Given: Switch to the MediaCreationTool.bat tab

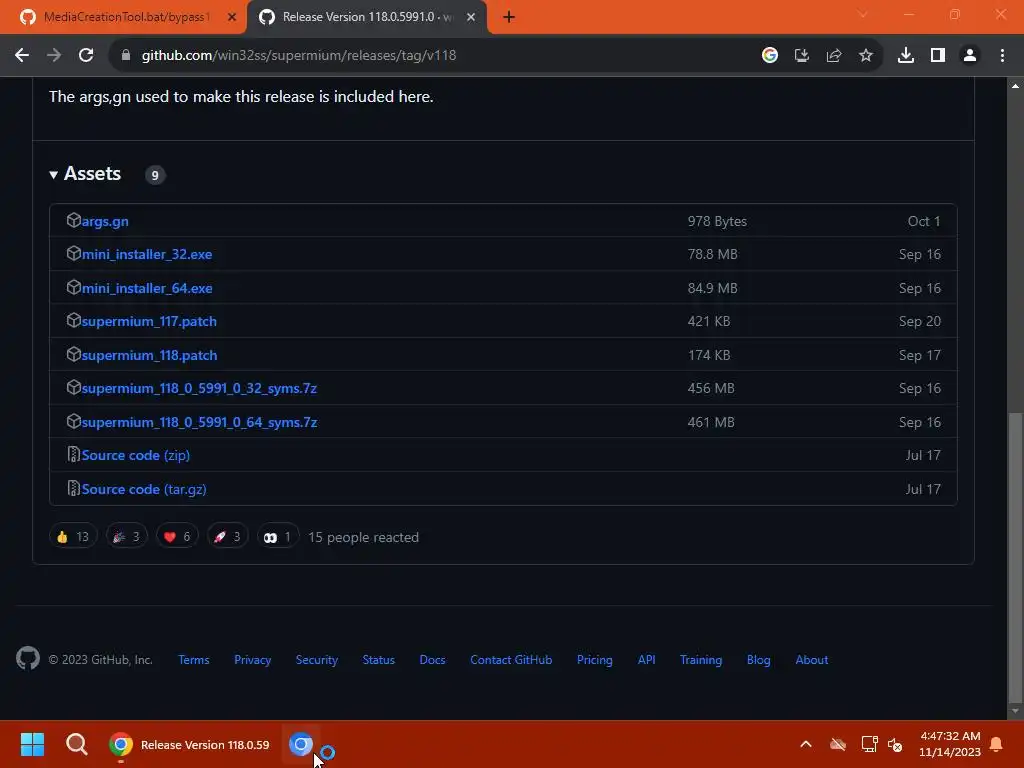Looking at the screenshot, I should click(x=124, y=17).
